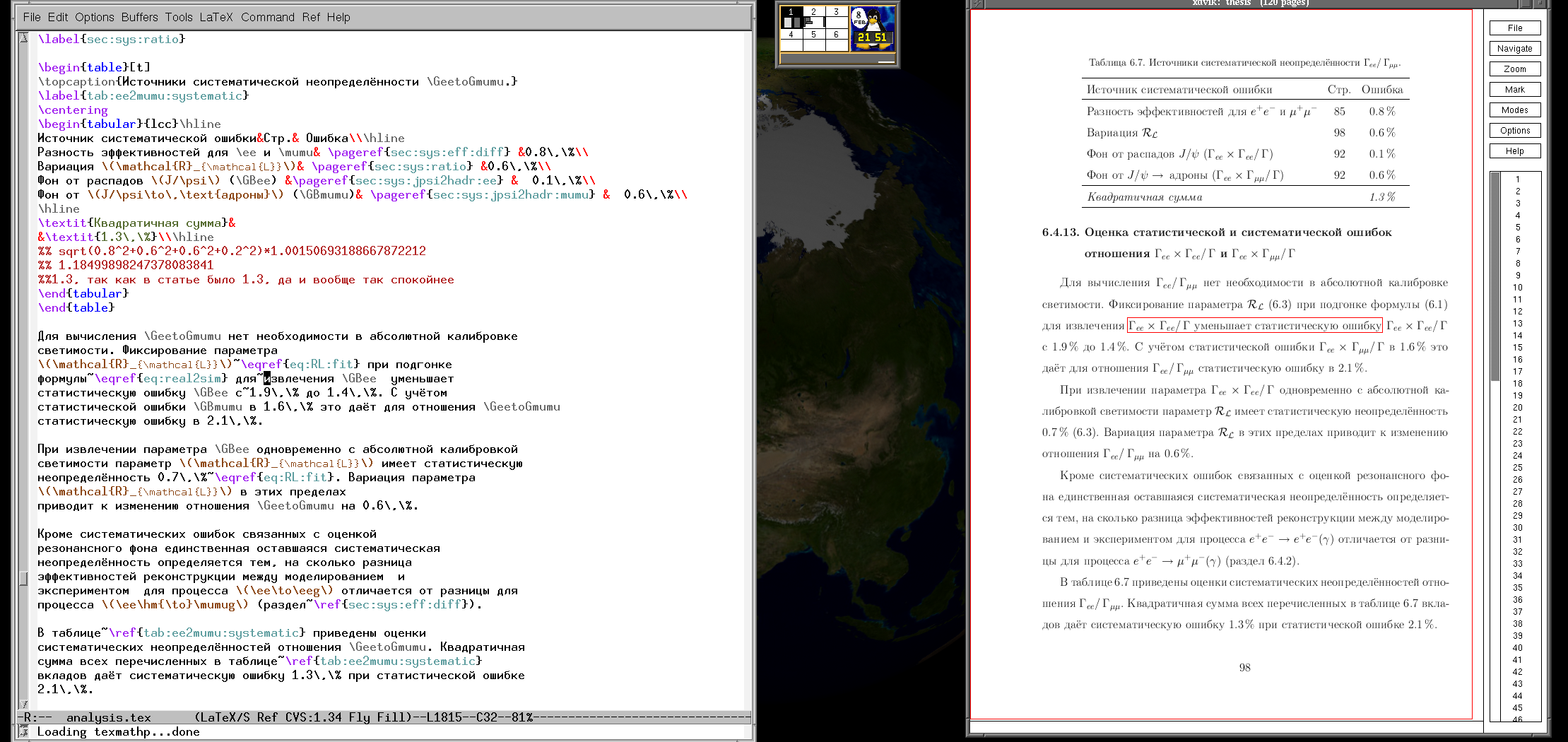Go to page 27 in xdvi page list
This screenshot has width=1568, height=742.
coord(1517,492)
